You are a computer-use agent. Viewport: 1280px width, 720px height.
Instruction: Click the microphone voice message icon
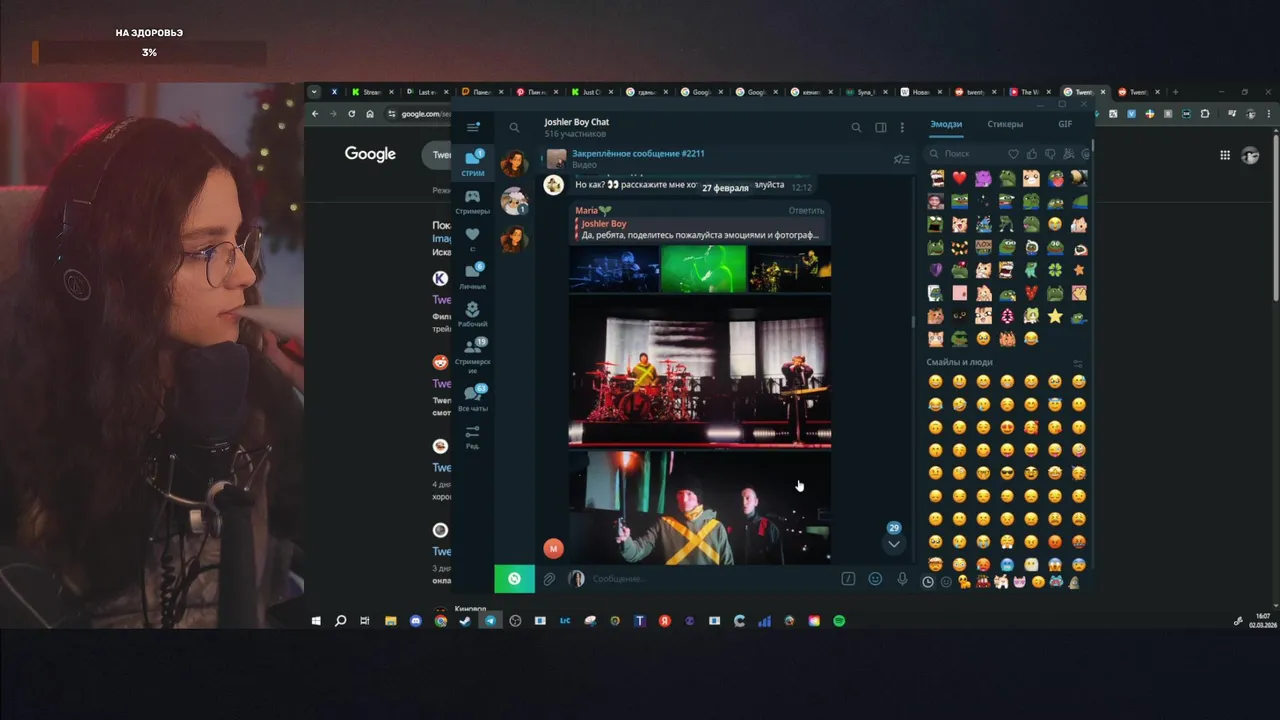click(902, 579)
